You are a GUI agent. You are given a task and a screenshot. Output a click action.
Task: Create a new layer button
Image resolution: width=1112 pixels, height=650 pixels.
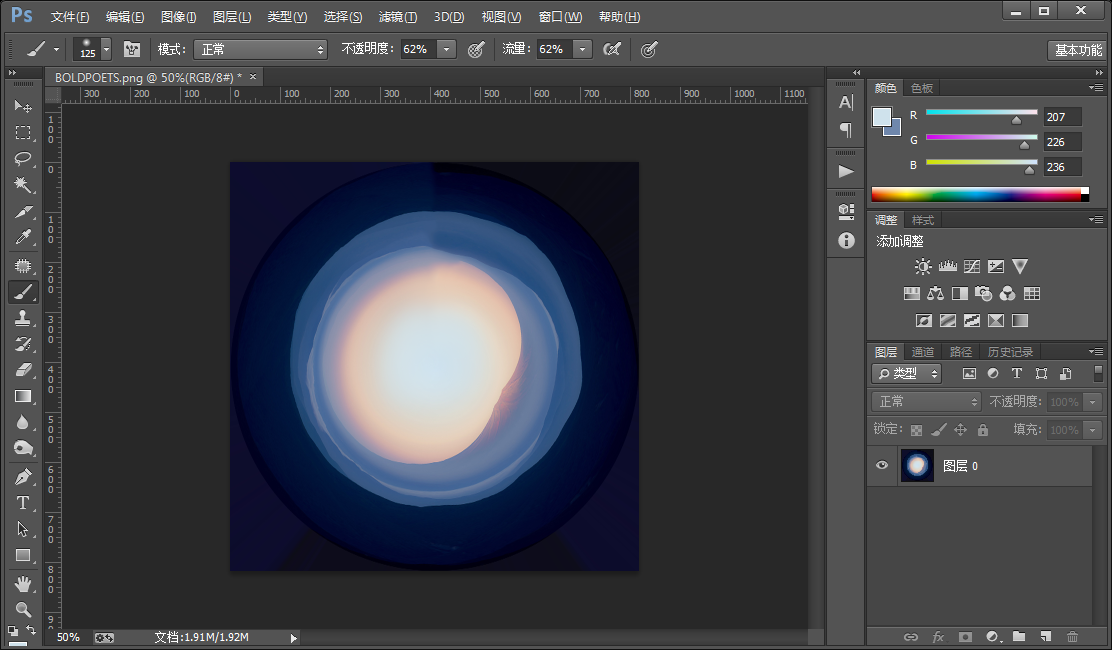pos(1045,637)
